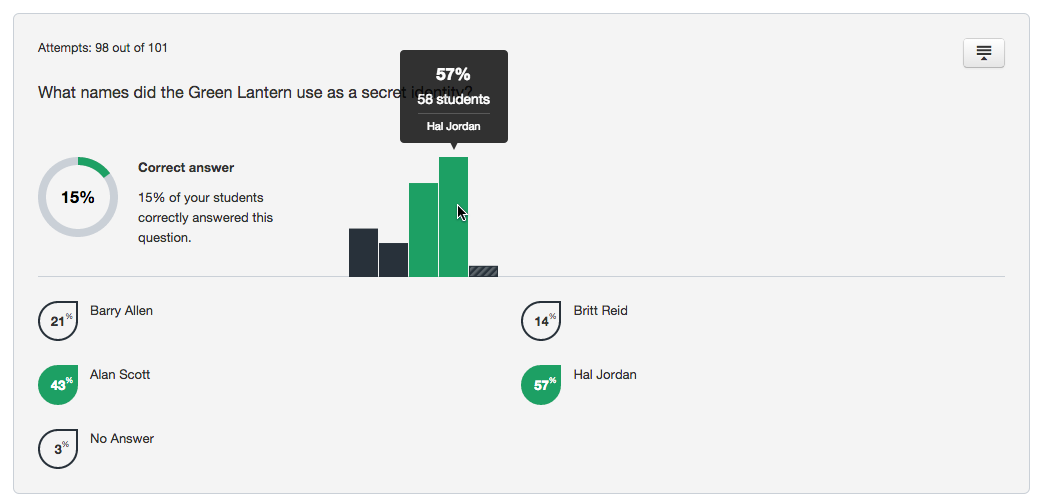Click the 15% correct answer donut chart
1042x504 pixels.
pos(78,197)
